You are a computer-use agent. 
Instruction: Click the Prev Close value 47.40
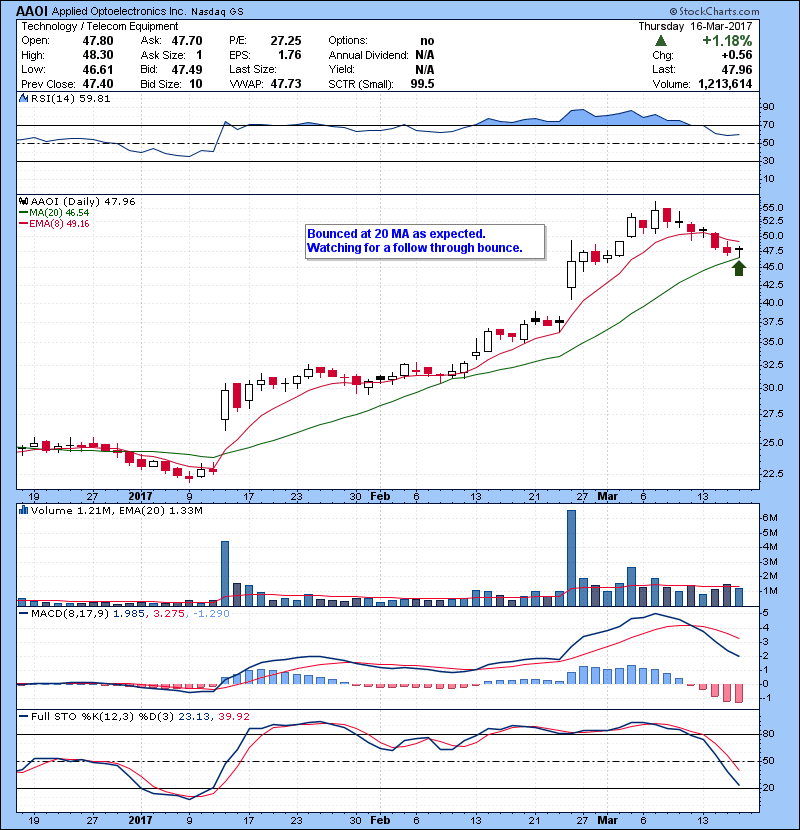[98, 84]
